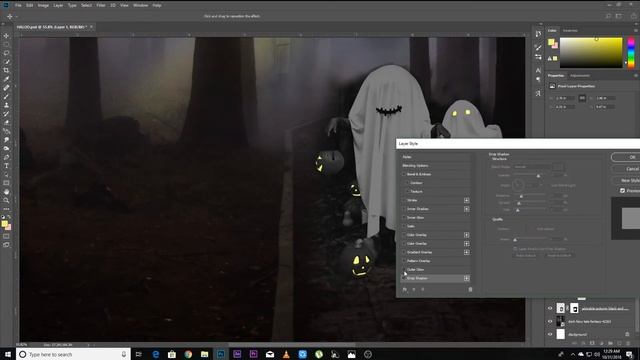This screenshot has width=640, height=360.
Task: Open the Color panel options menu
Action: pyautogui.click(x=636, y=31)
